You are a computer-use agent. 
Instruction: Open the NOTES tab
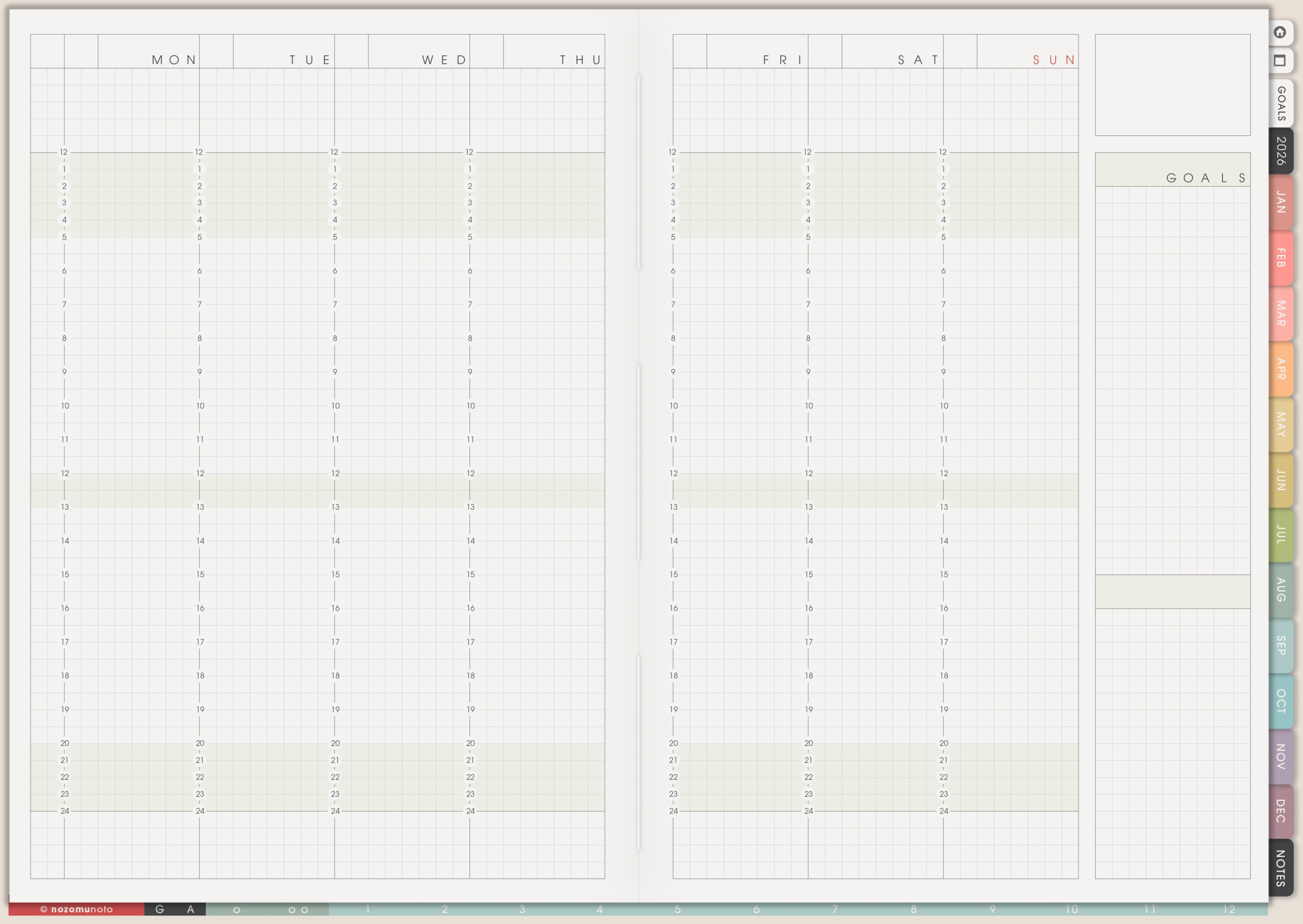point(1281,868)
